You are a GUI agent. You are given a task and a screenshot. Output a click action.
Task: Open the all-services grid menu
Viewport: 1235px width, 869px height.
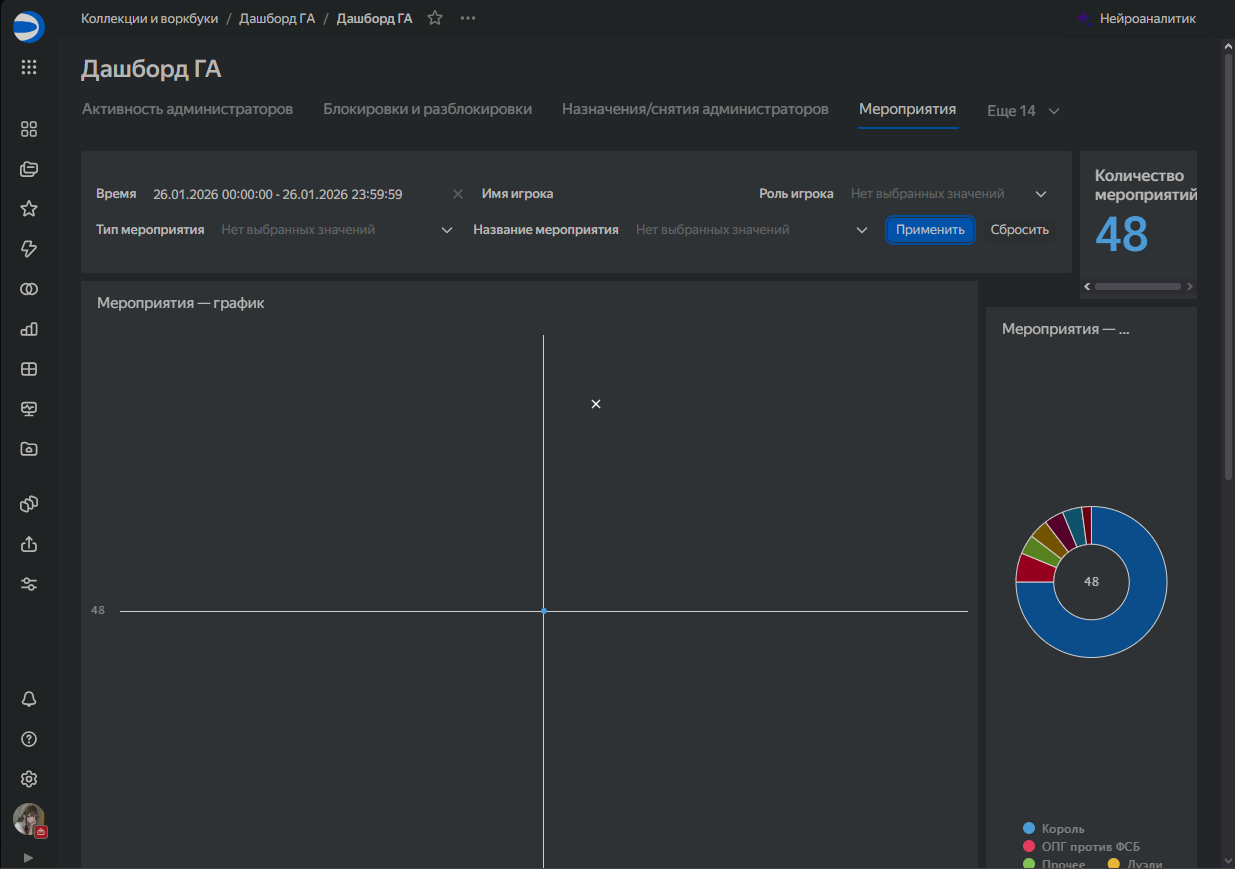pyautogui.click(x=29, y=68)
